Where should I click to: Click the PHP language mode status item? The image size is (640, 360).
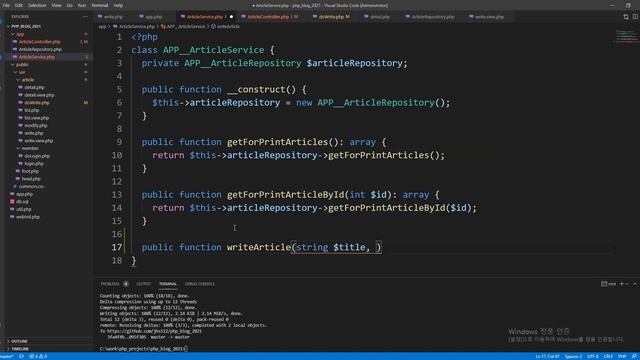pyautogui.click(x=622, y=356)
